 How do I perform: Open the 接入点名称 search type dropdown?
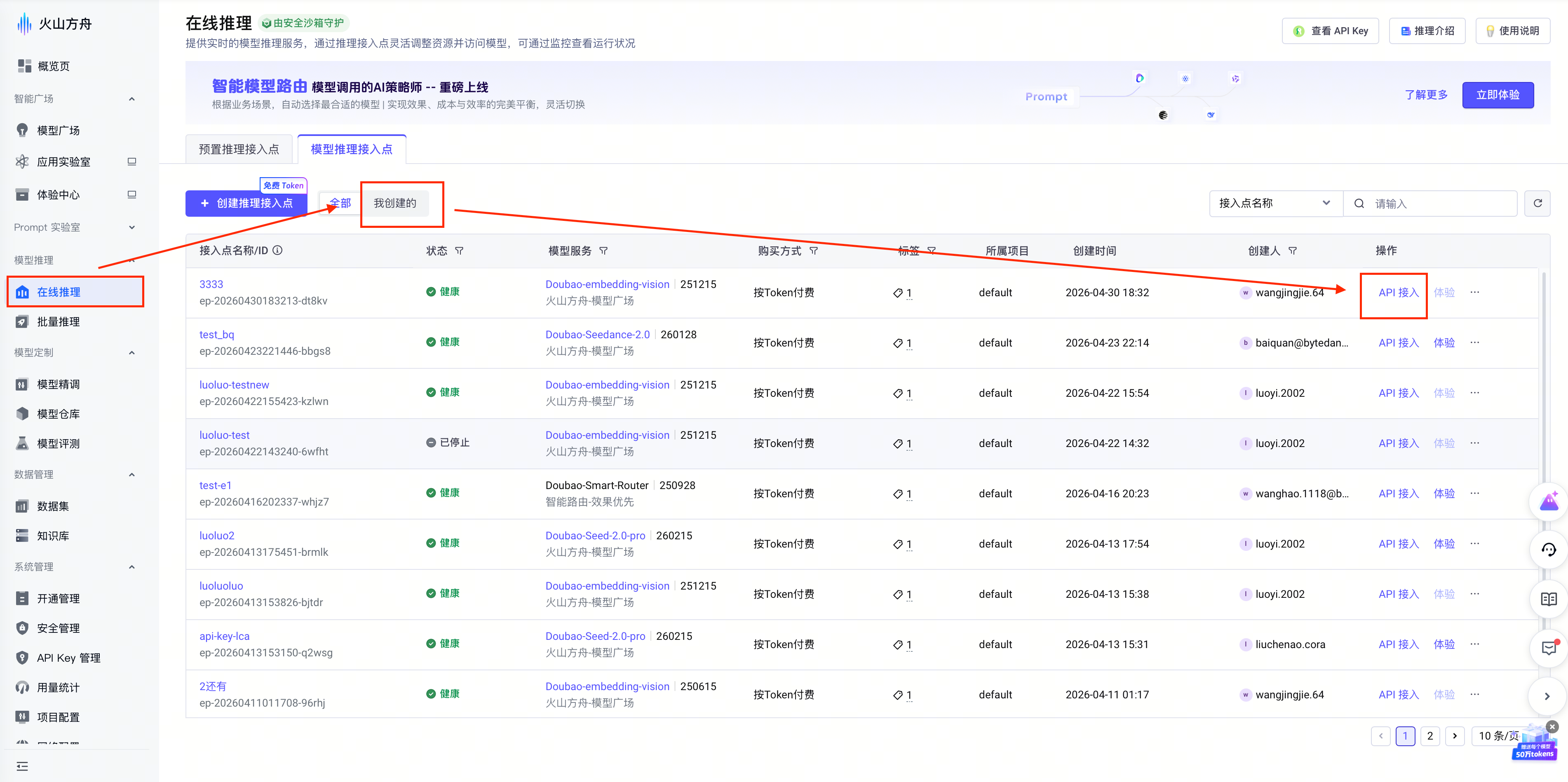(x=1276, y=203)
